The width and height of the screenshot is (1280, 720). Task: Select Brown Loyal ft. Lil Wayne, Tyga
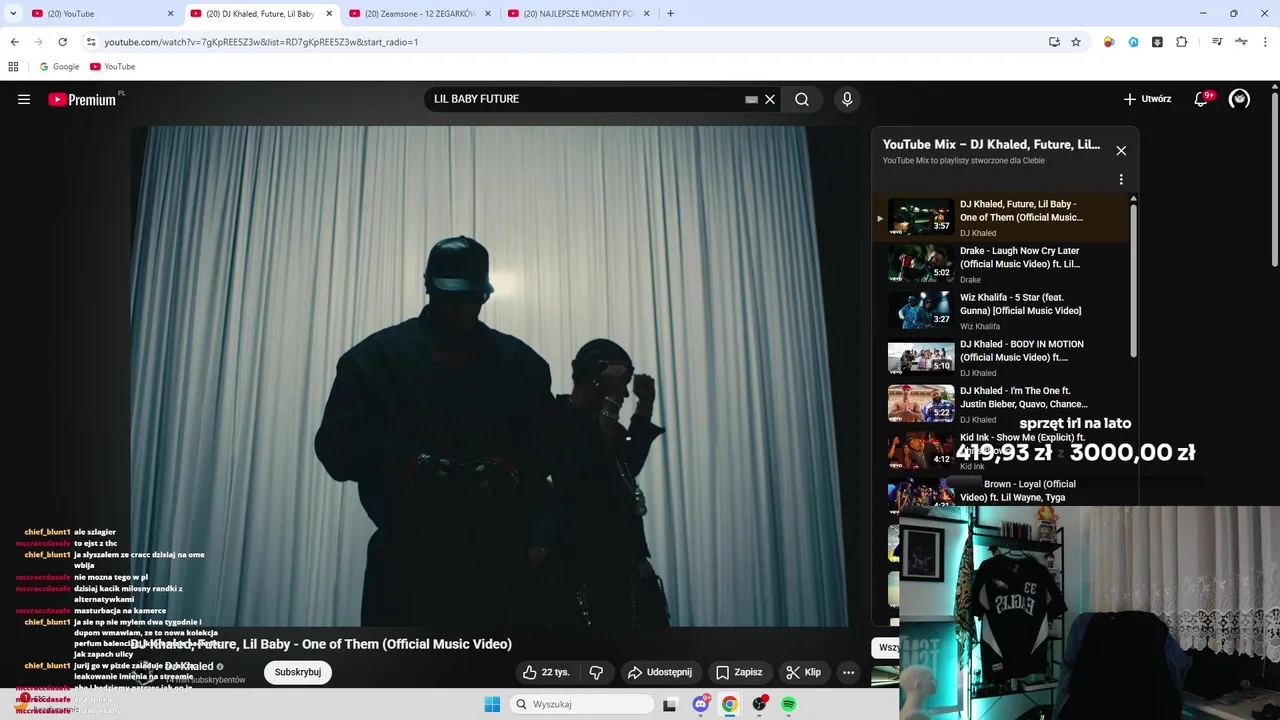point(1003,491)
